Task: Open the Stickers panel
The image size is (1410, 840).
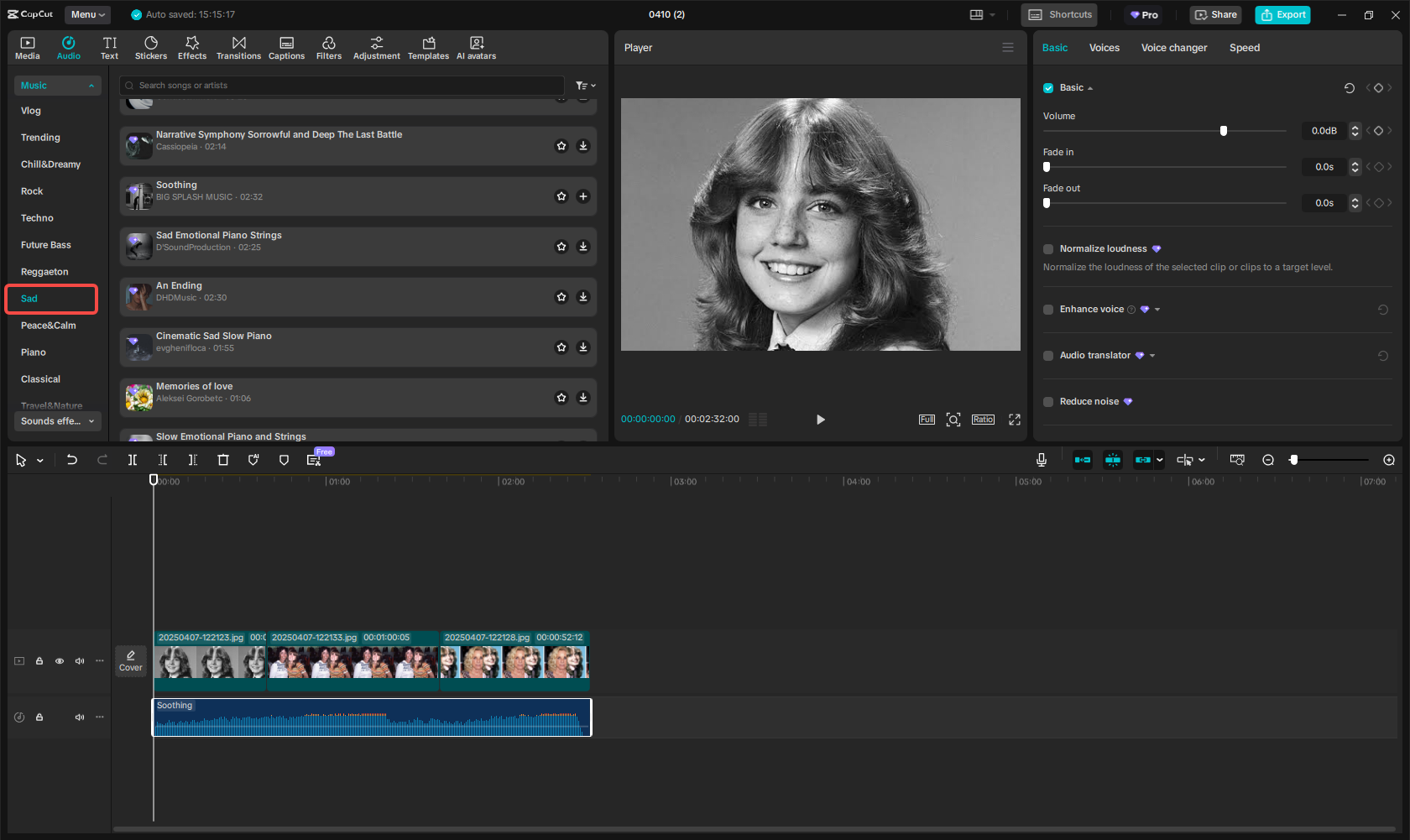Action: click(x=151, y=48)
